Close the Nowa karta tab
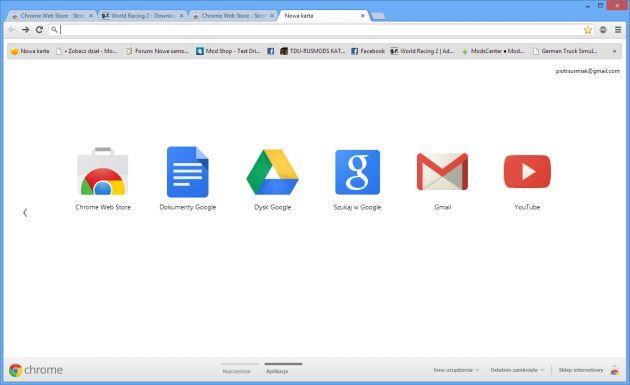Image resolution: width=630 pixels, height=385 pixels. pyautogui.click(x=362, y=16)
